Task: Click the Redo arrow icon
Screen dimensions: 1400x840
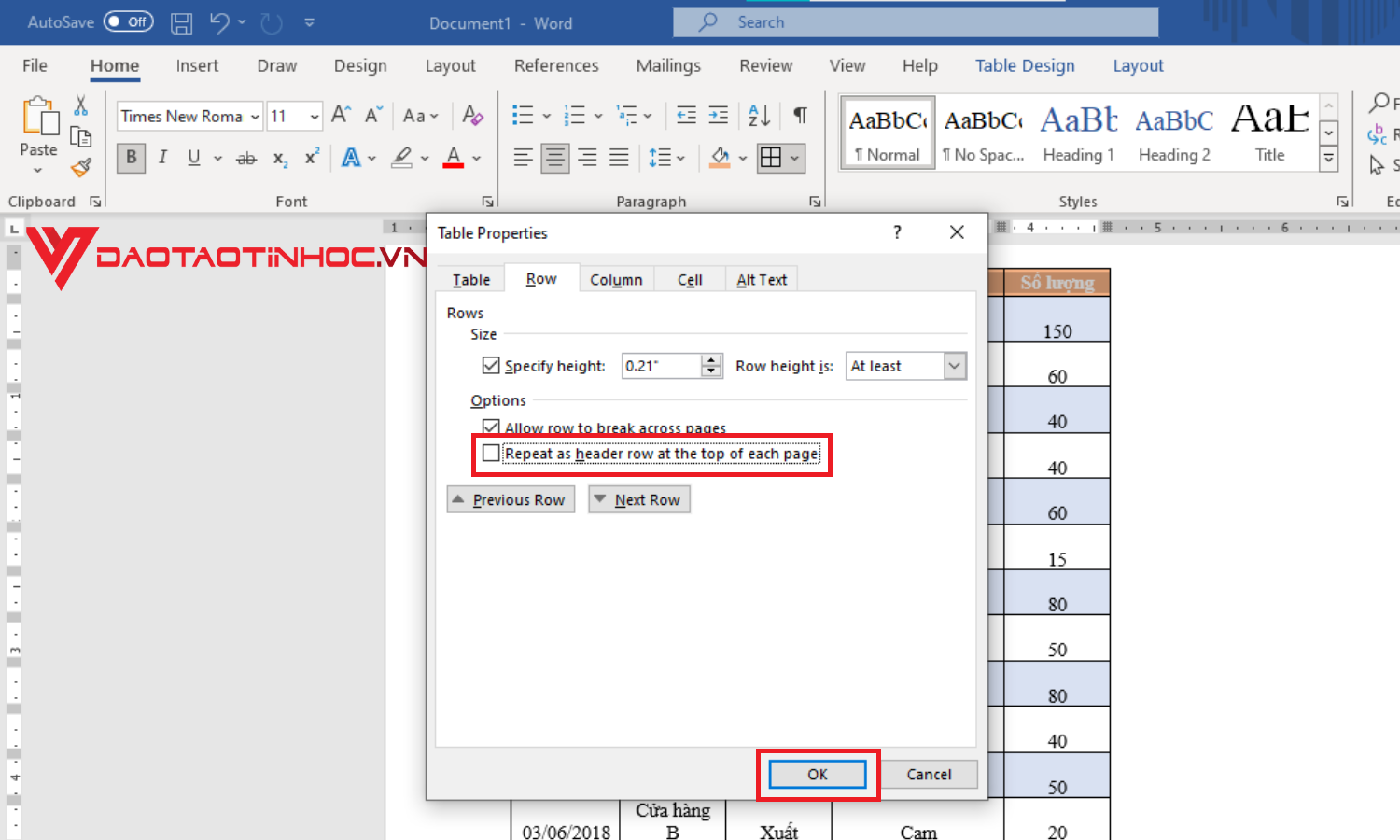Action: 272,22
